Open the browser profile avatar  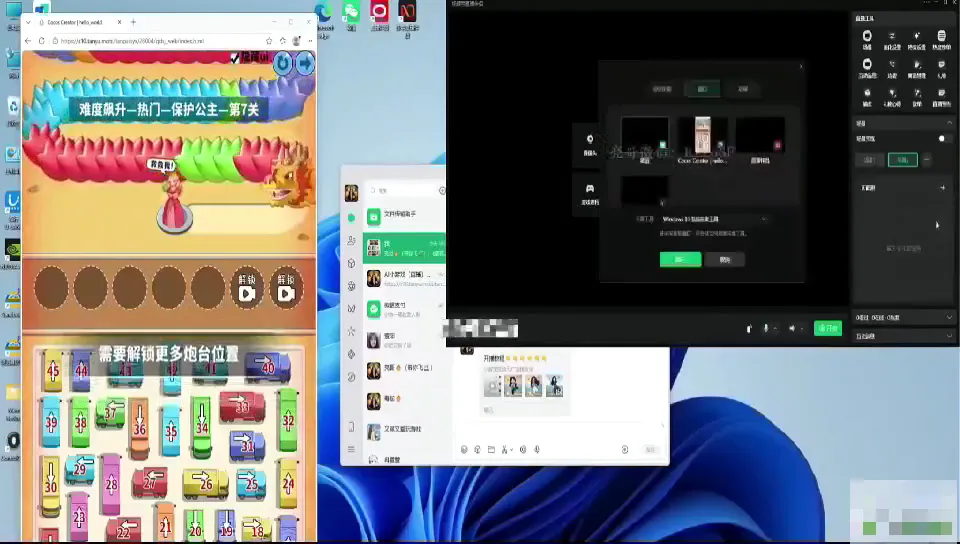[x=296, y=41]
